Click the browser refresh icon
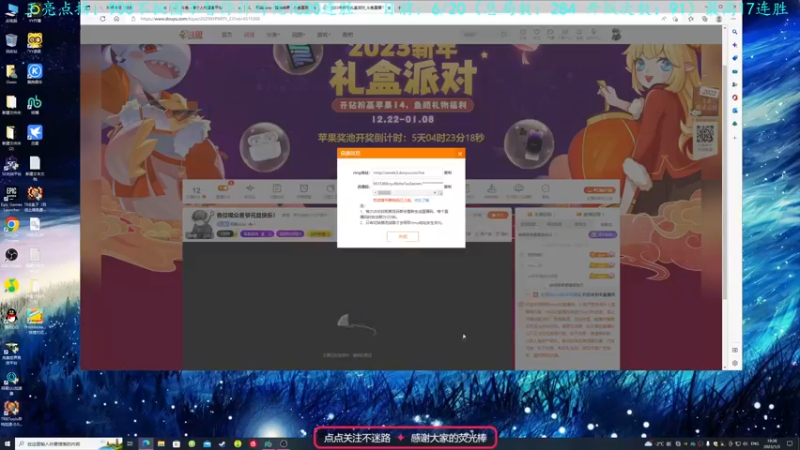 [x=103, y=19]
